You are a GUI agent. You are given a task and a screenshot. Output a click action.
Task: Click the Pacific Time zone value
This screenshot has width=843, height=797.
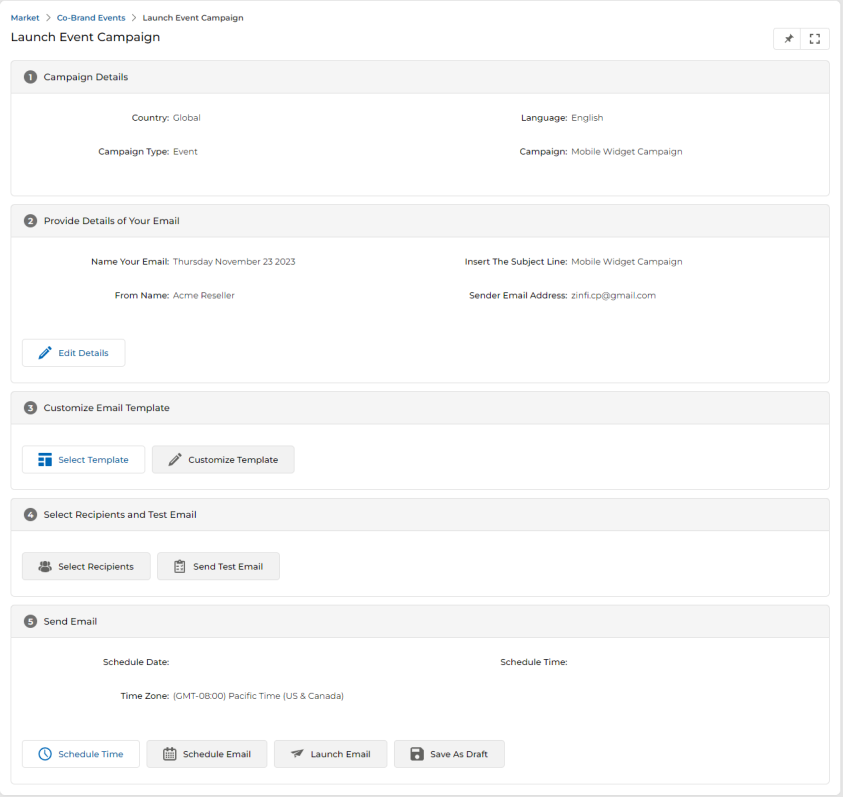click(x=258, y=696)
